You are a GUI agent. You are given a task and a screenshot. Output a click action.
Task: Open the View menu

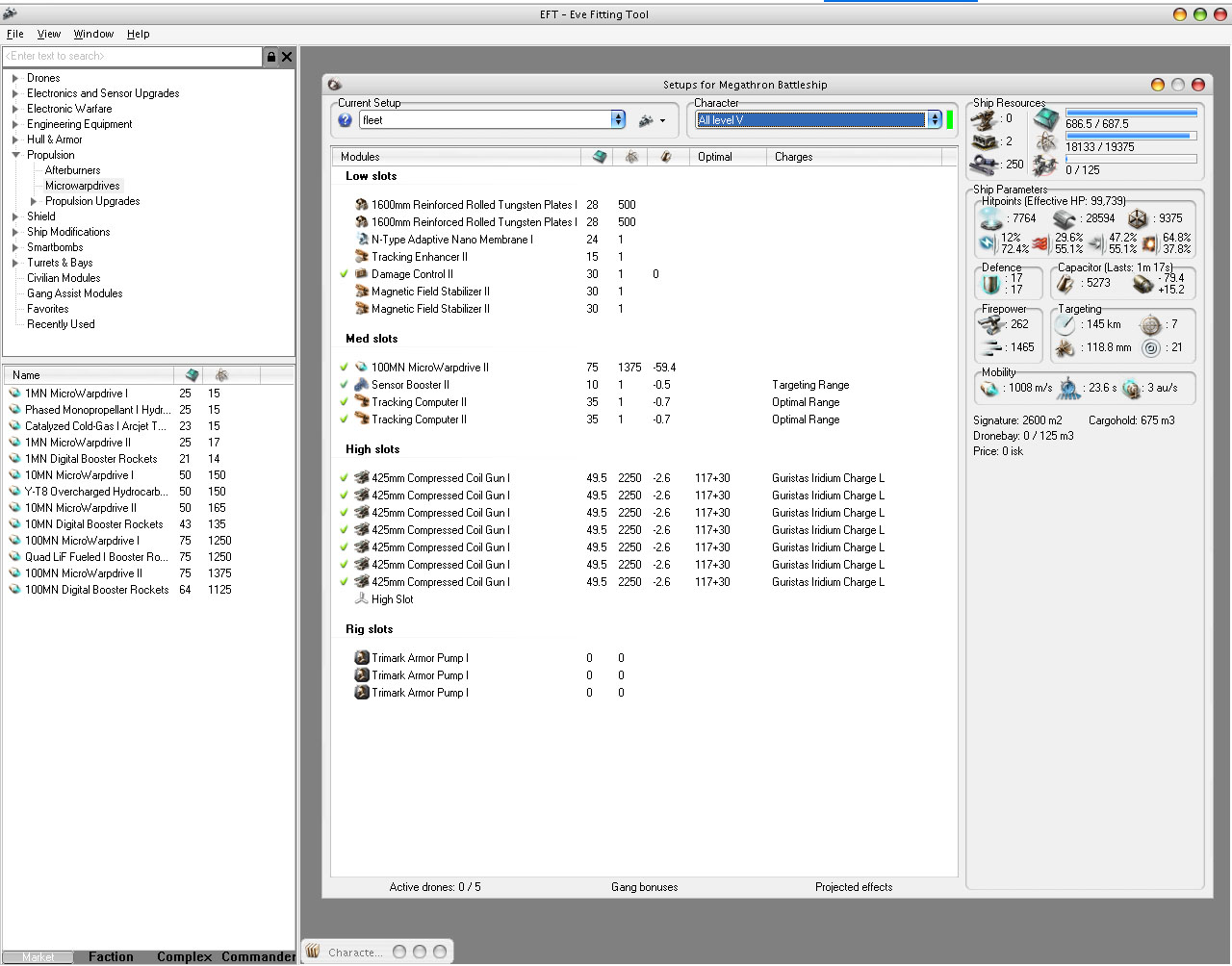tap(49, 34)
